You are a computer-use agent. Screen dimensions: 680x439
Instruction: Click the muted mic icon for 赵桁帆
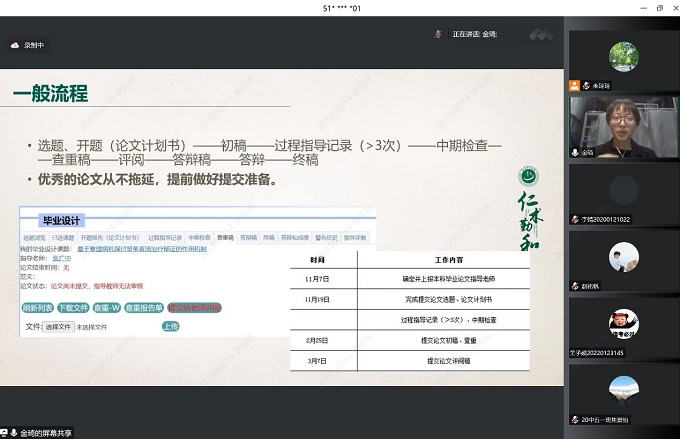tap(574, 285)
